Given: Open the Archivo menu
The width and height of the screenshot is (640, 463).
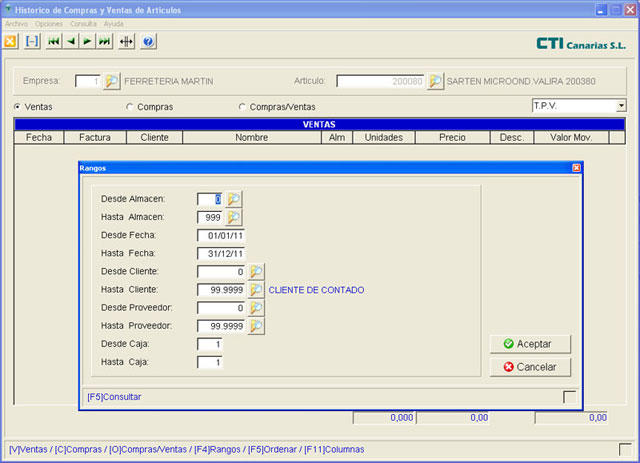Looking at the screenshot, I should 16,22.
